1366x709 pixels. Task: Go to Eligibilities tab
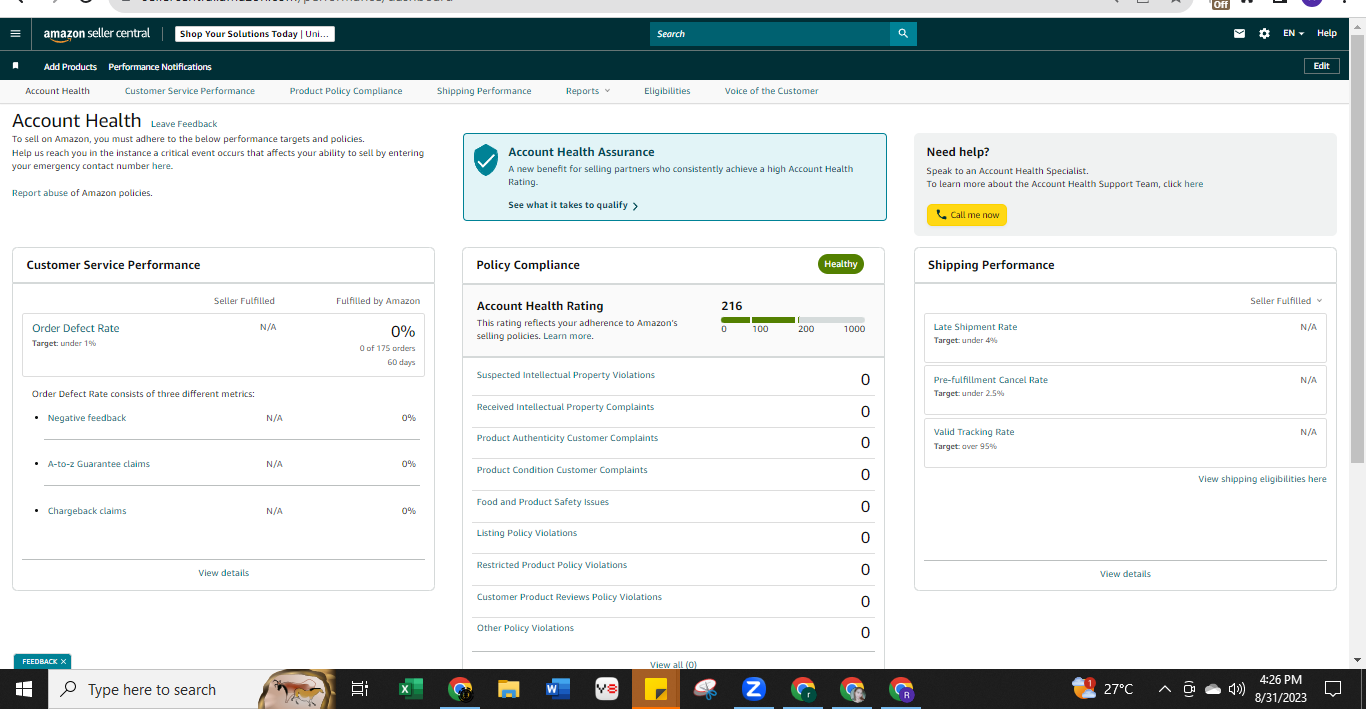[667, 91]
